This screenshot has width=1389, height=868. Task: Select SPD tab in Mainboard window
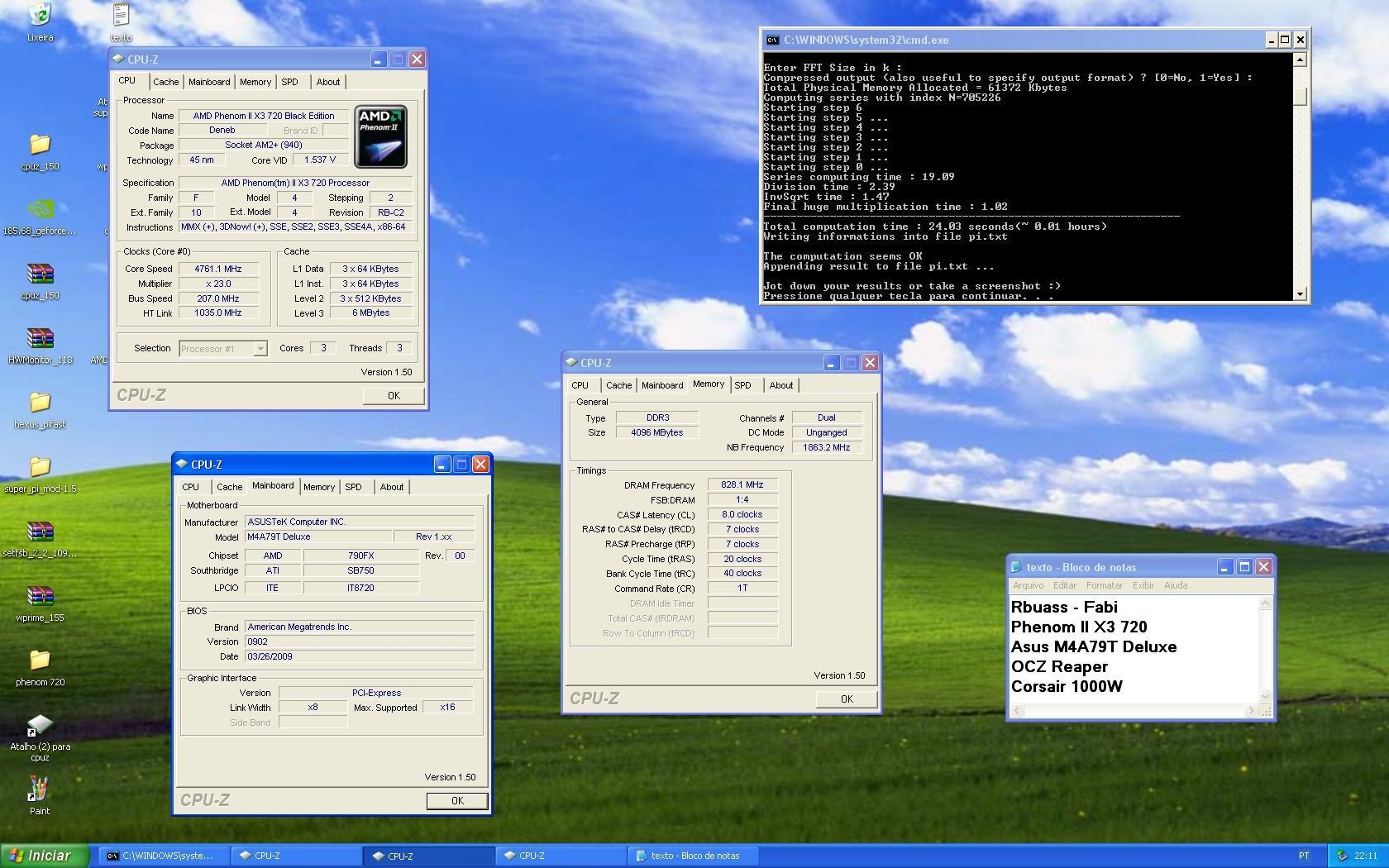point(353,487)
